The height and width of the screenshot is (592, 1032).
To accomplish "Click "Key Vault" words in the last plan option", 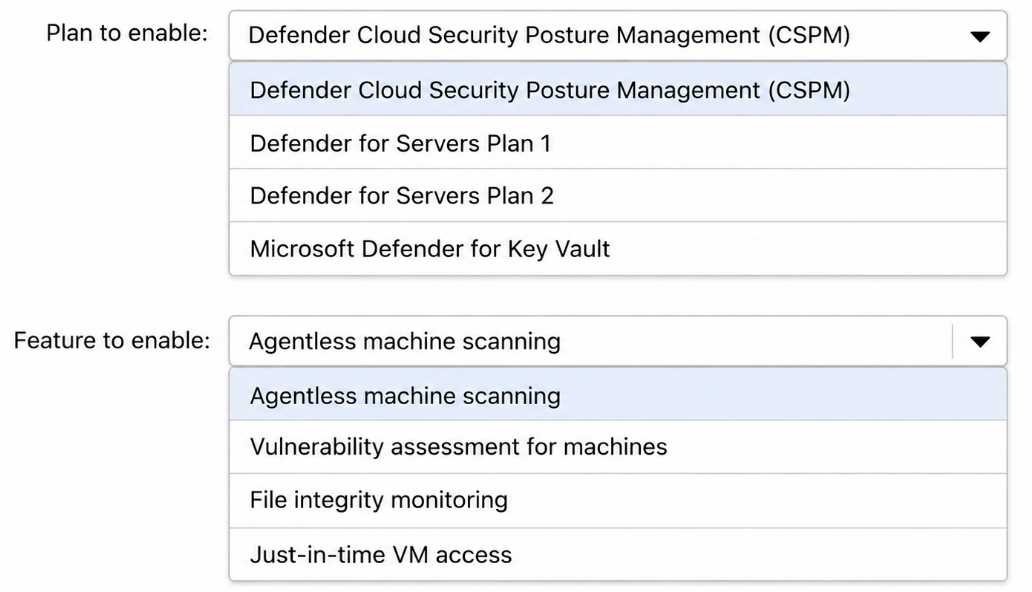I will (559, 249).
